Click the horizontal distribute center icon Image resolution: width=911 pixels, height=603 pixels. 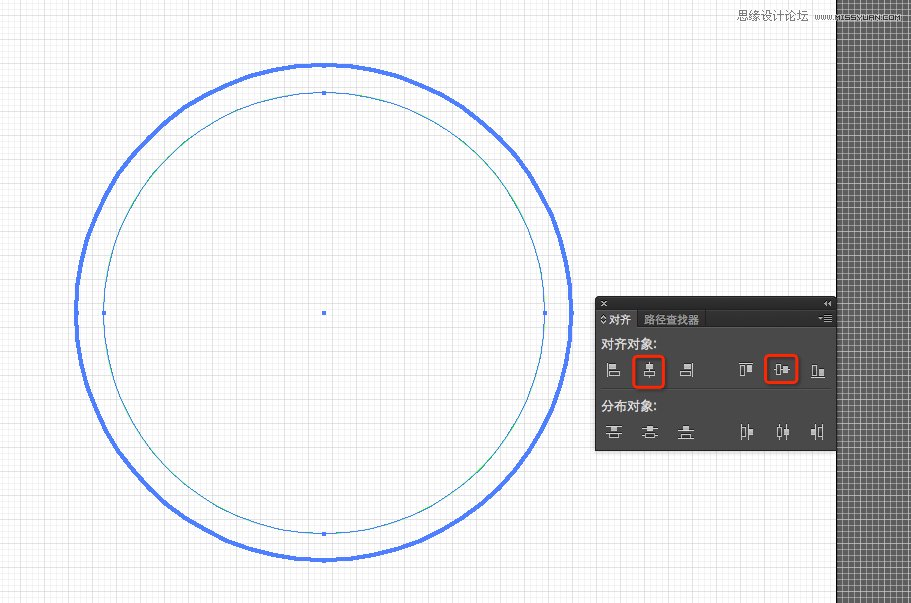point(782,432)
